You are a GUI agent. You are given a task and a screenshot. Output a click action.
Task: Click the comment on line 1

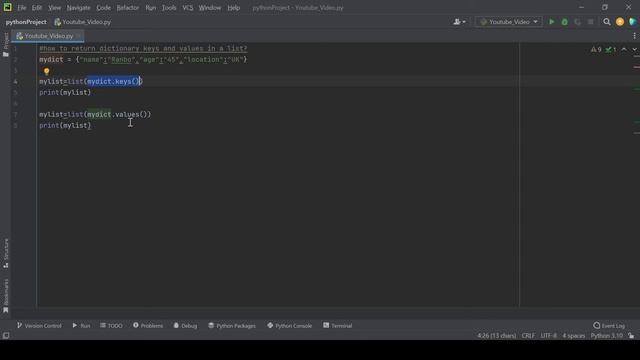143,49
